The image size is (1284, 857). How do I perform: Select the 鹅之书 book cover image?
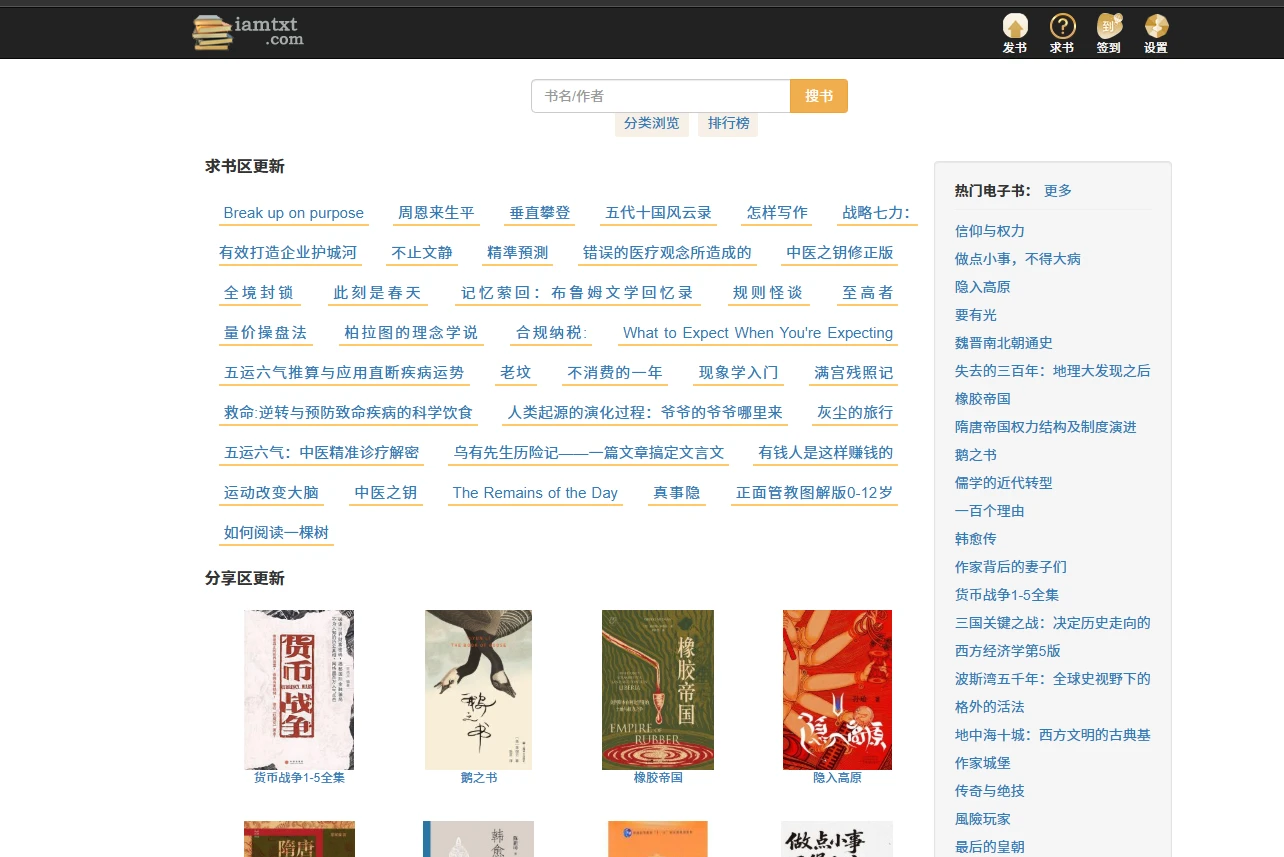(478, 689)
